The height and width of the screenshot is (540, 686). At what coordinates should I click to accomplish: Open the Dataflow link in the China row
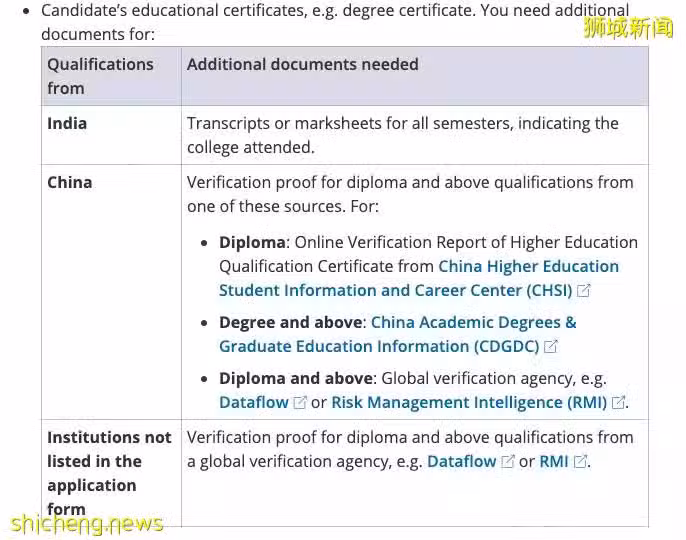254,402
